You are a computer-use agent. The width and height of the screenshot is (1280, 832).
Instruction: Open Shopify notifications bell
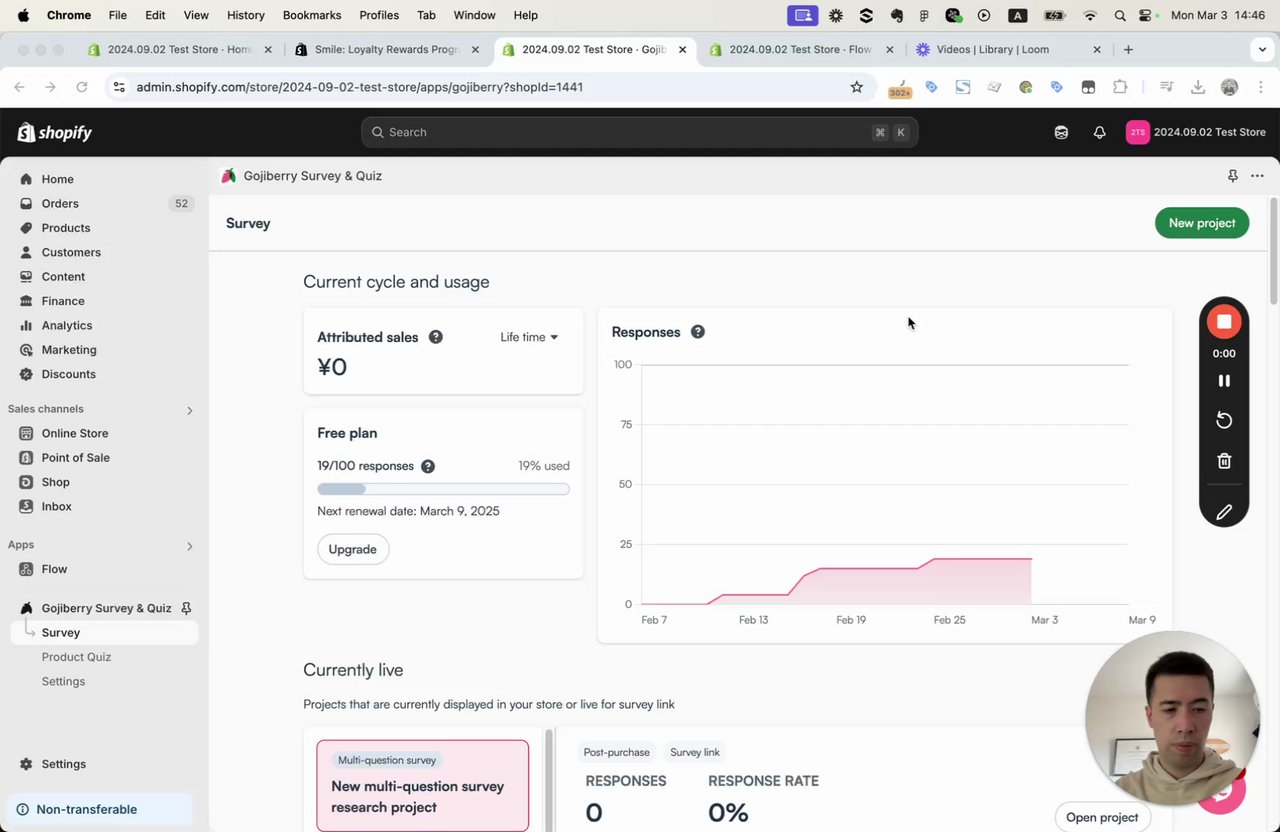[1099, 132]
